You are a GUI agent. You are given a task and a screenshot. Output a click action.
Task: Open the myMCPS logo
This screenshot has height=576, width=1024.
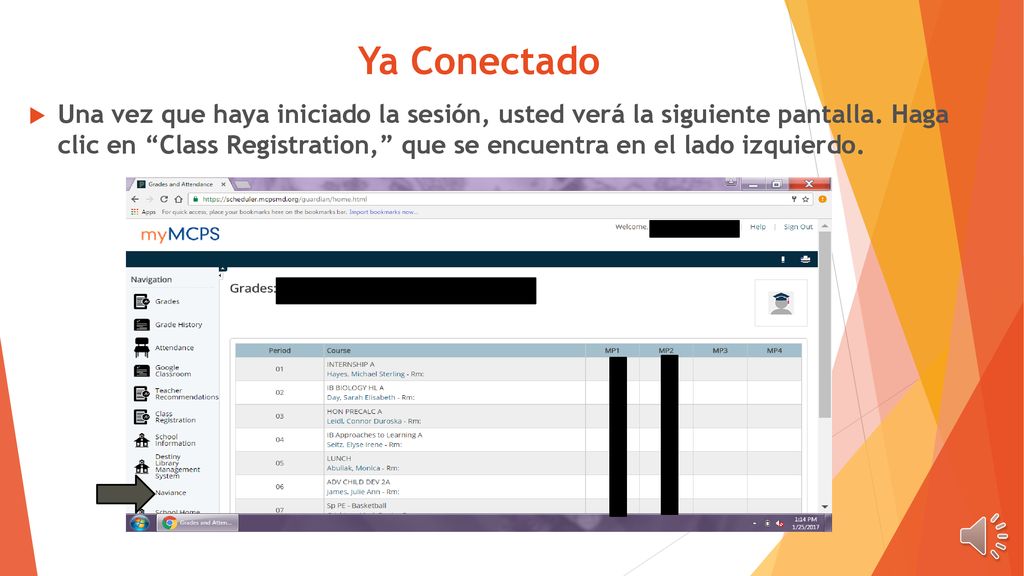pyautogui.click(x=180, y=234)
